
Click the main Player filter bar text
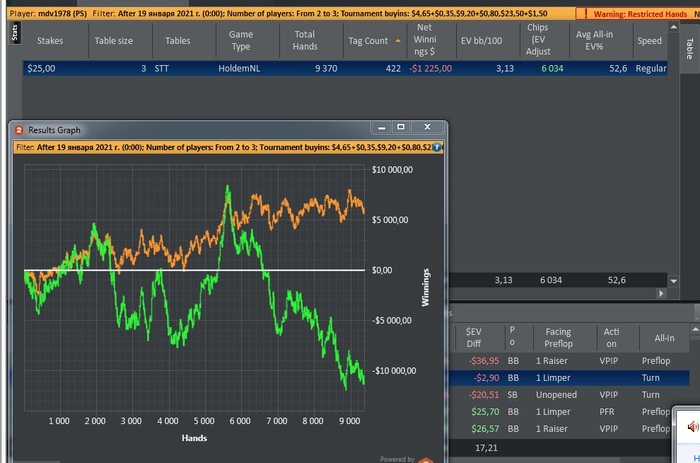pos(279,14)
